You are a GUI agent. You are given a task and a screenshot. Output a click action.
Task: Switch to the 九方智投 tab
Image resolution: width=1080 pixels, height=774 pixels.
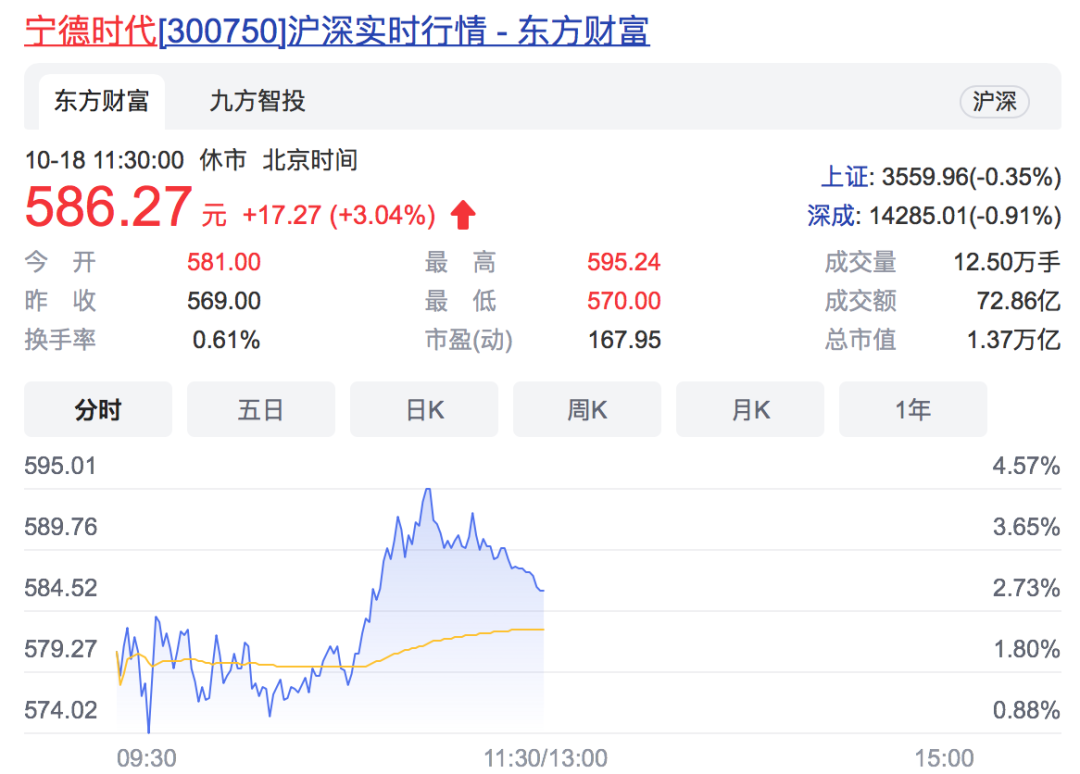(x=257, y=101)
